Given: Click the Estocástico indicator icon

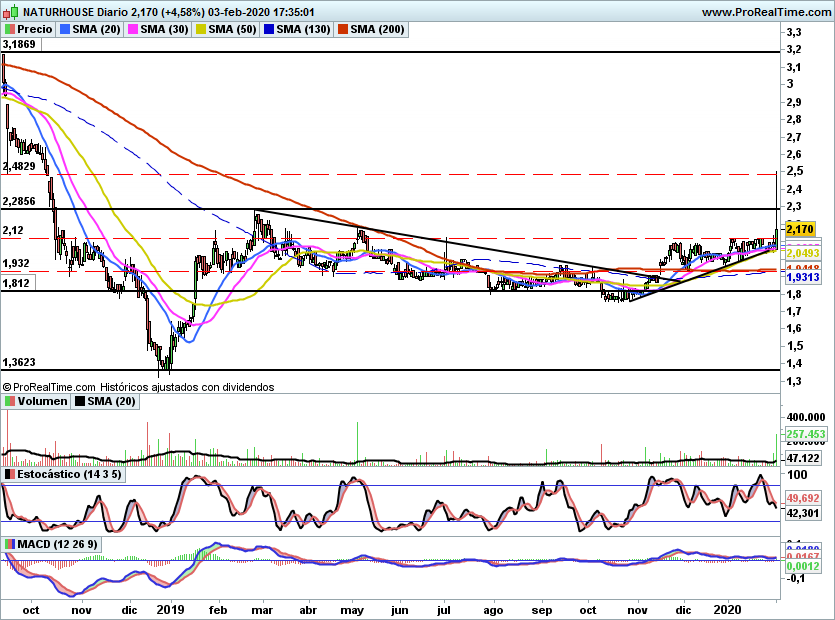Looking at the screenshot, I should pyautogui.click(x=10, y=474).
